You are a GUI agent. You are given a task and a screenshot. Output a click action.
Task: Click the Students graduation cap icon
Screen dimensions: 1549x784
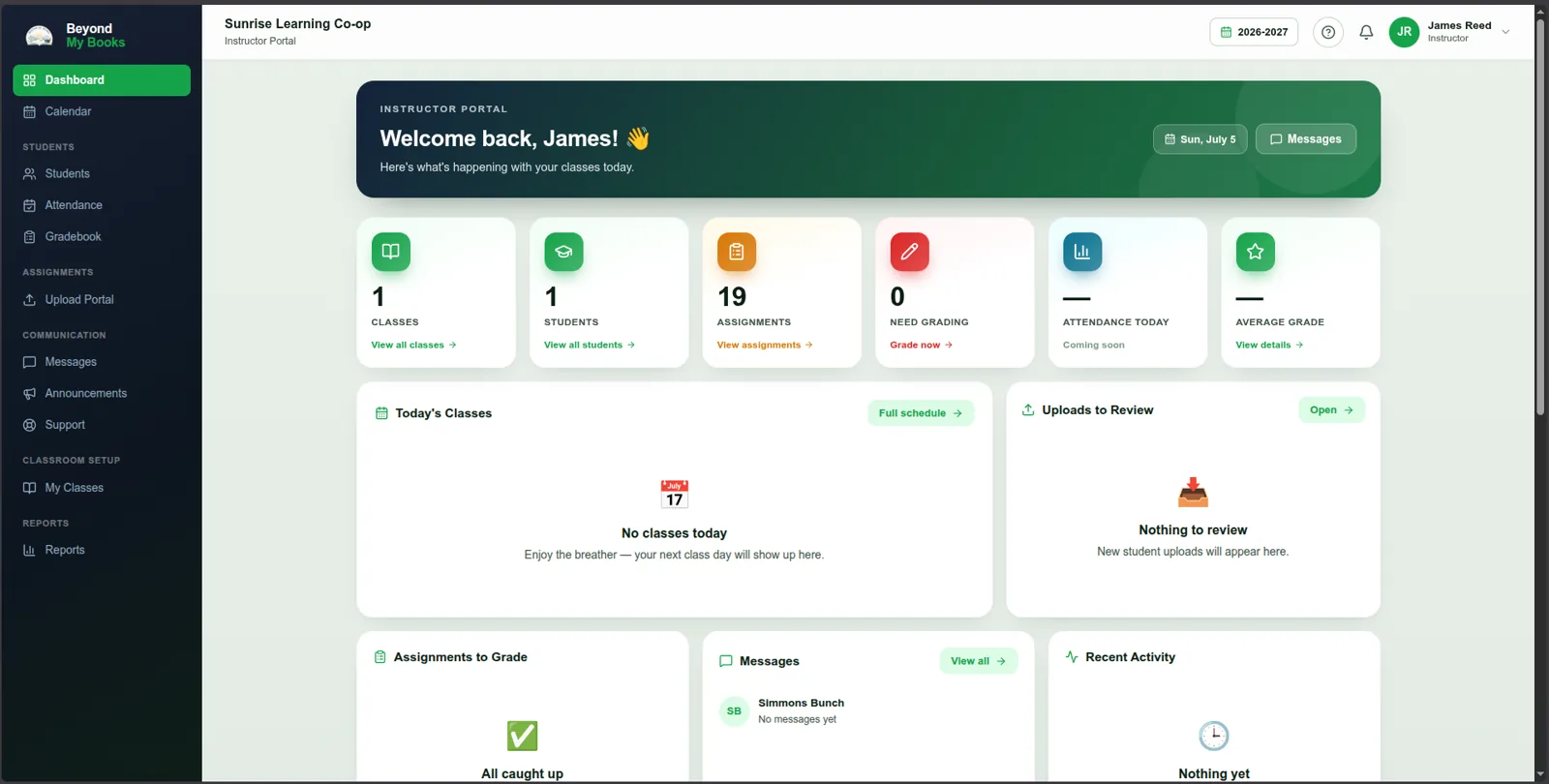point(563,252)
